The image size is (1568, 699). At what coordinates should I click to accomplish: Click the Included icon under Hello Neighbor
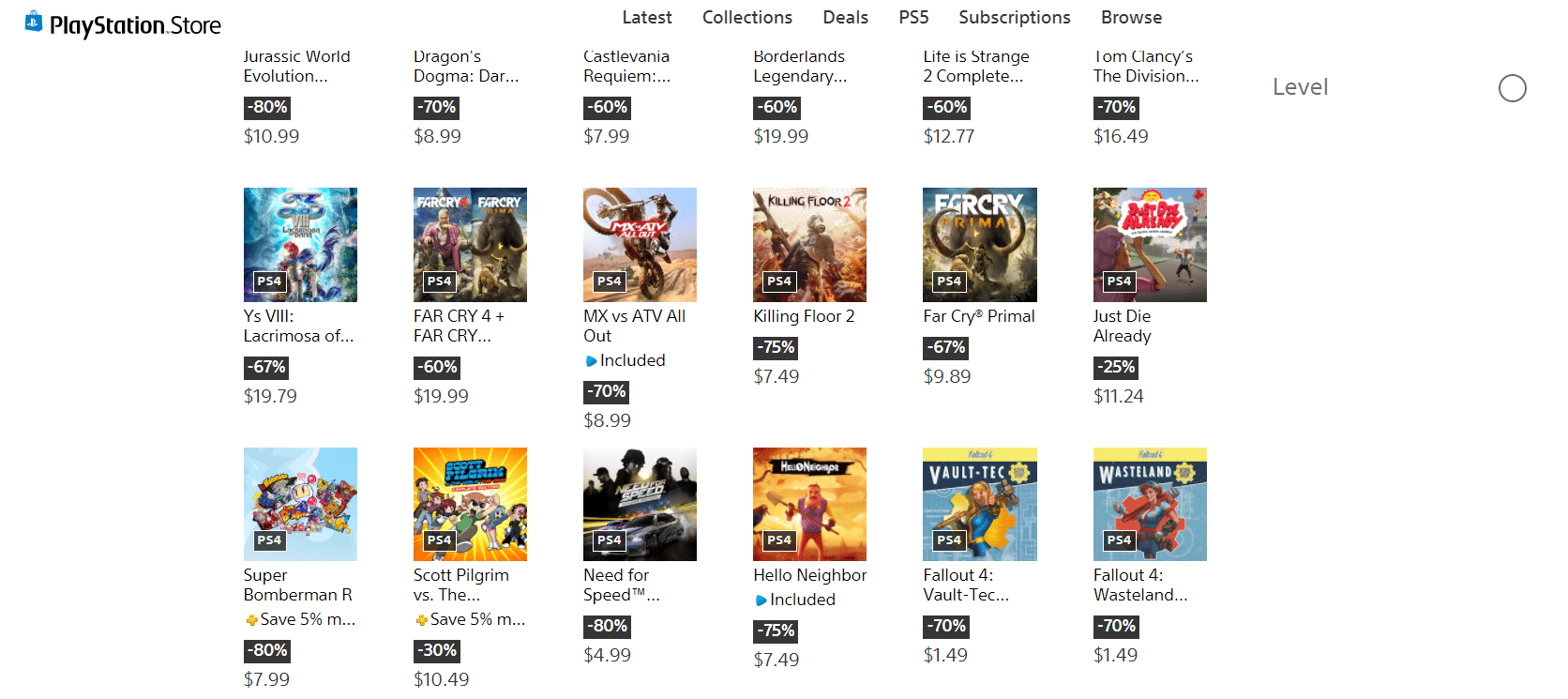point(761,600)
